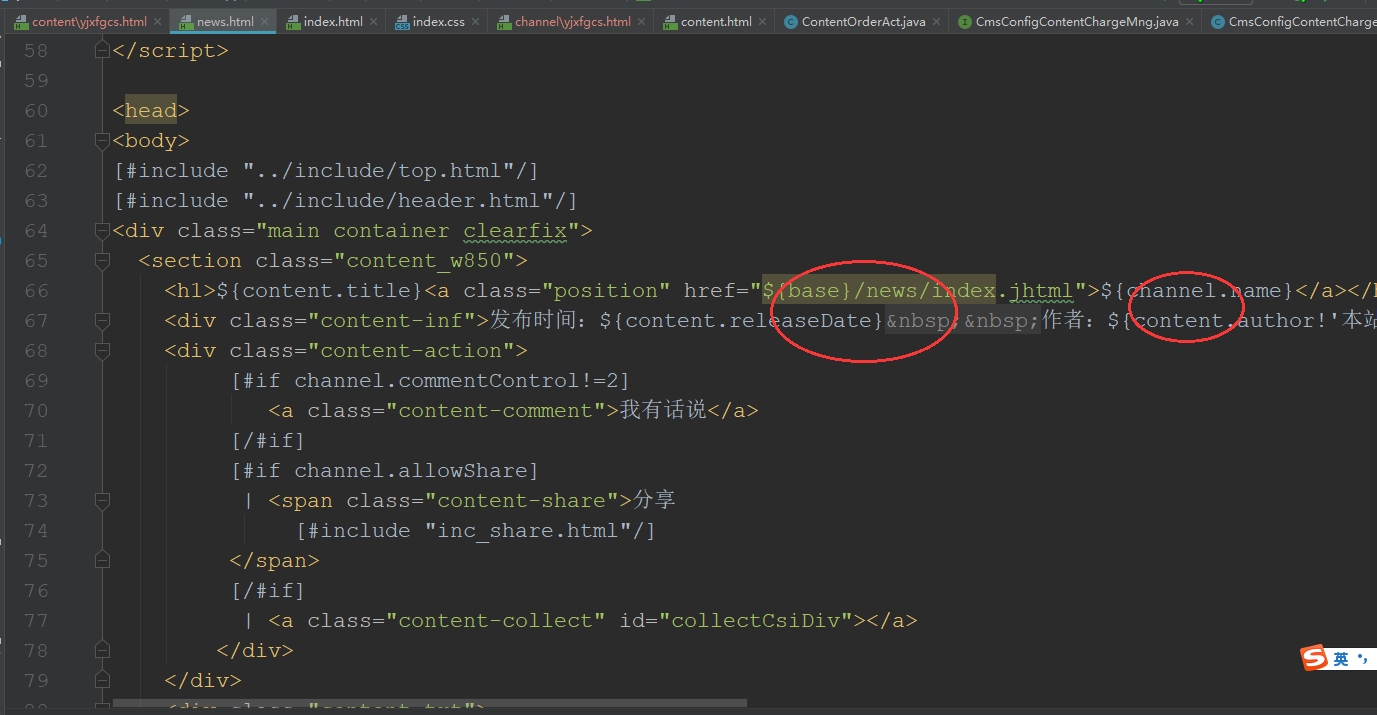1377x715 pixels.
Task: Click the CSS file icon on index.css tab
Action: coord(402,22)
